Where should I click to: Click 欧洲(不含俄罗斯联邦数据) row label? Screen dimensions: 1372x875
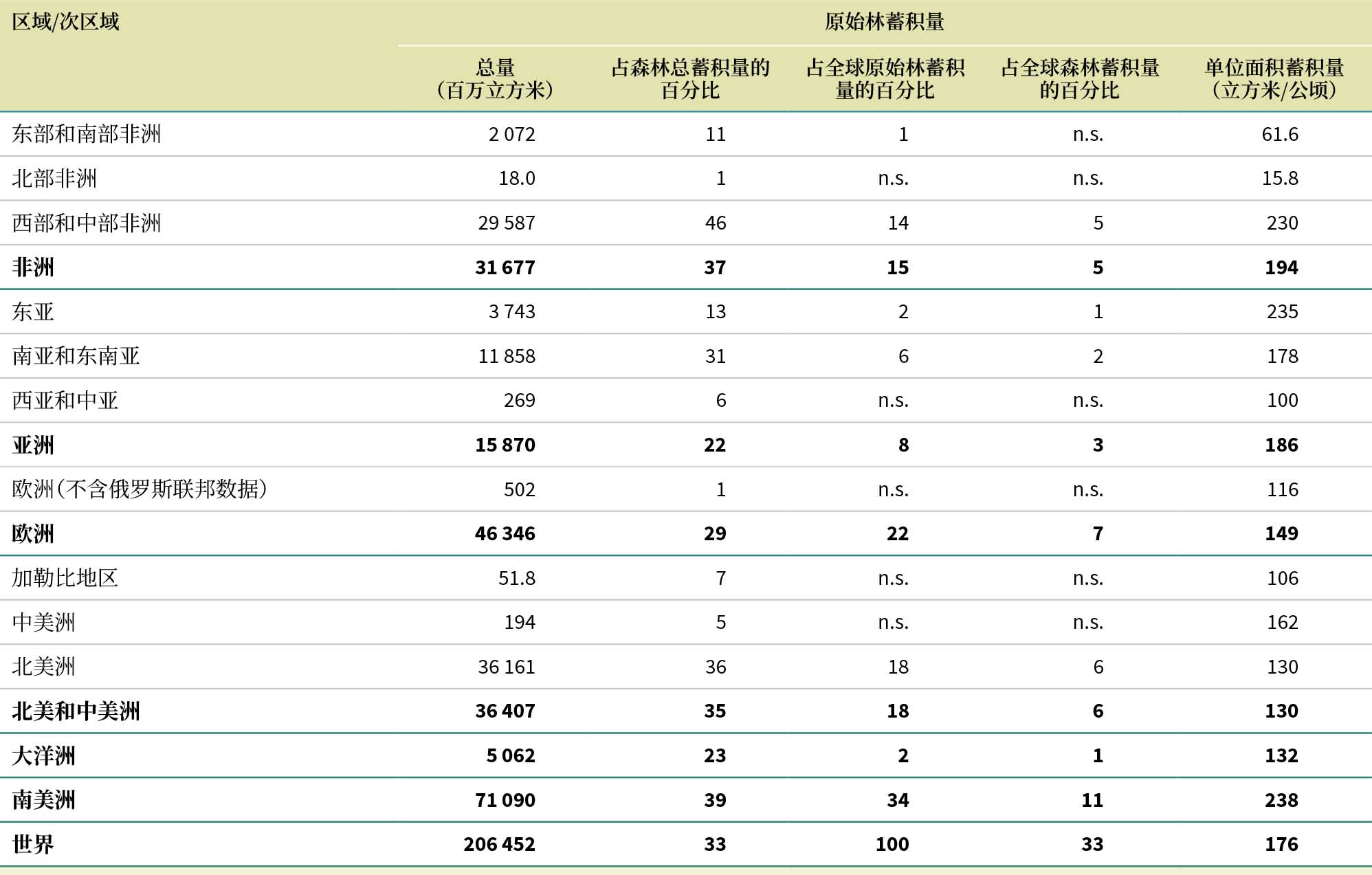140,489
